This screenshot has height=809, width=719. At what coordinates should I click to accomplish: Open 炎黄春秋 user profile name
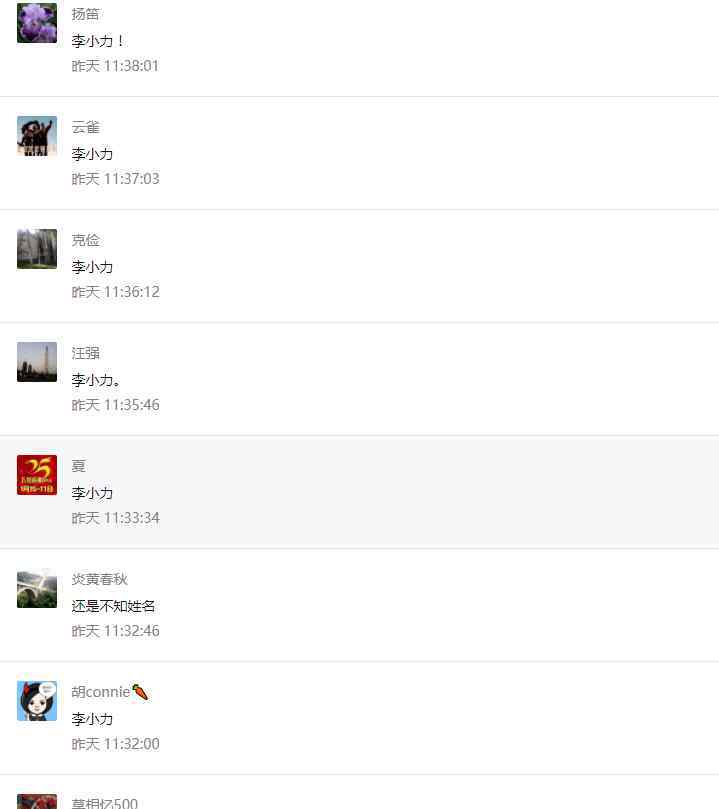(100, 579)
